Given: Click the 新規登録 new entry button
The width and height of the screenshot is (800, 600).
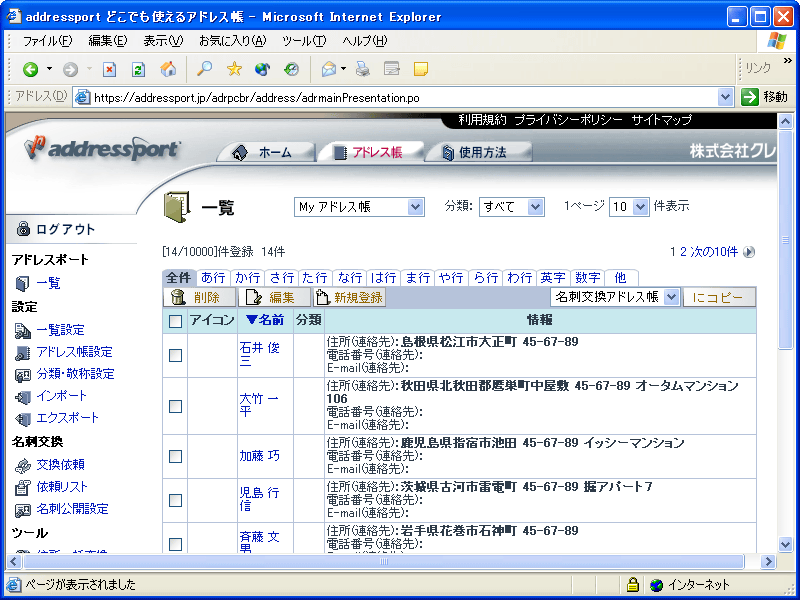Looking at the screenshot, I should click(349, 297).
